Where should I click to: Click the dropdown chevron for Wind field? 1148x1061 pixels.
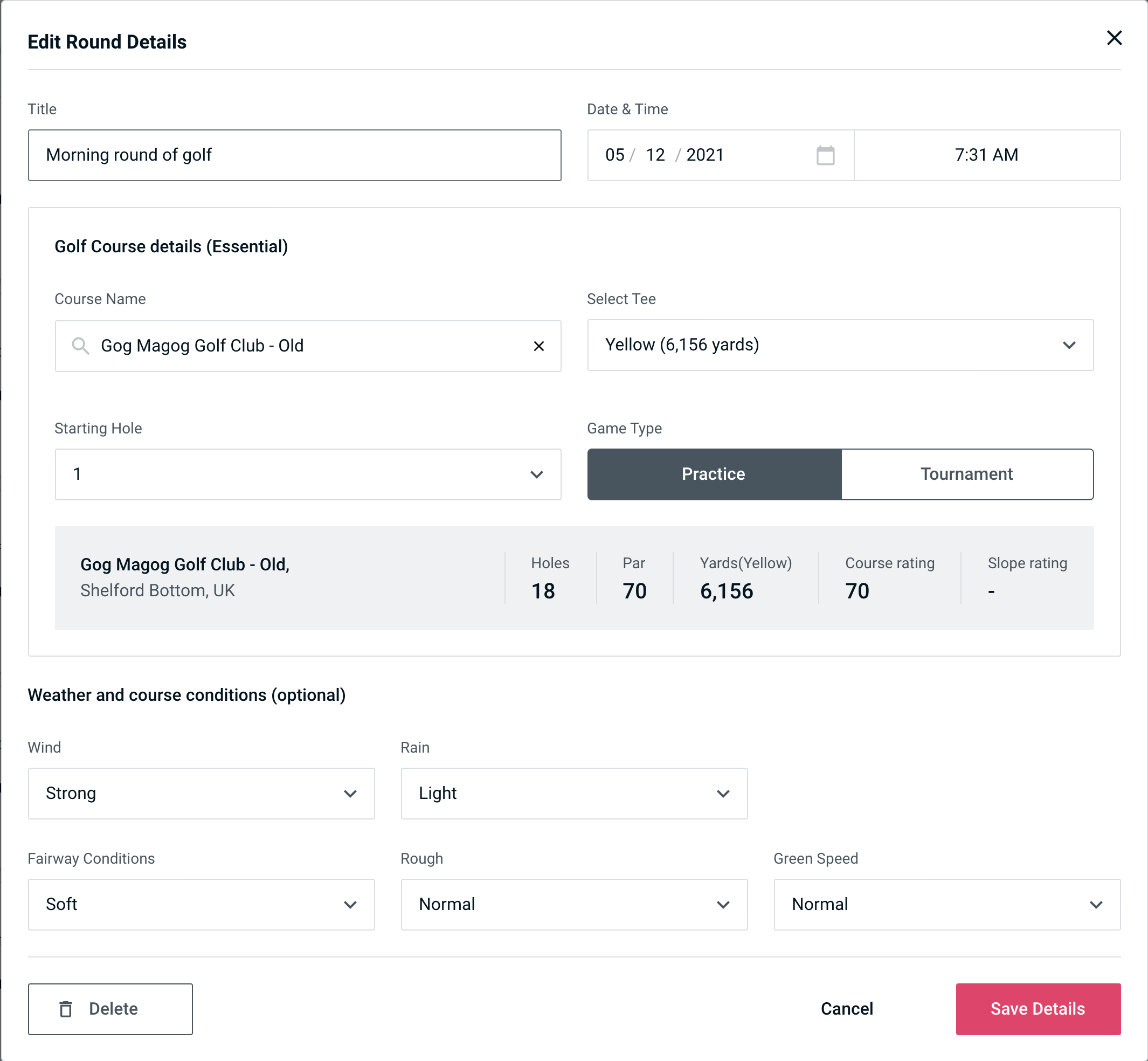coord(353,793)
